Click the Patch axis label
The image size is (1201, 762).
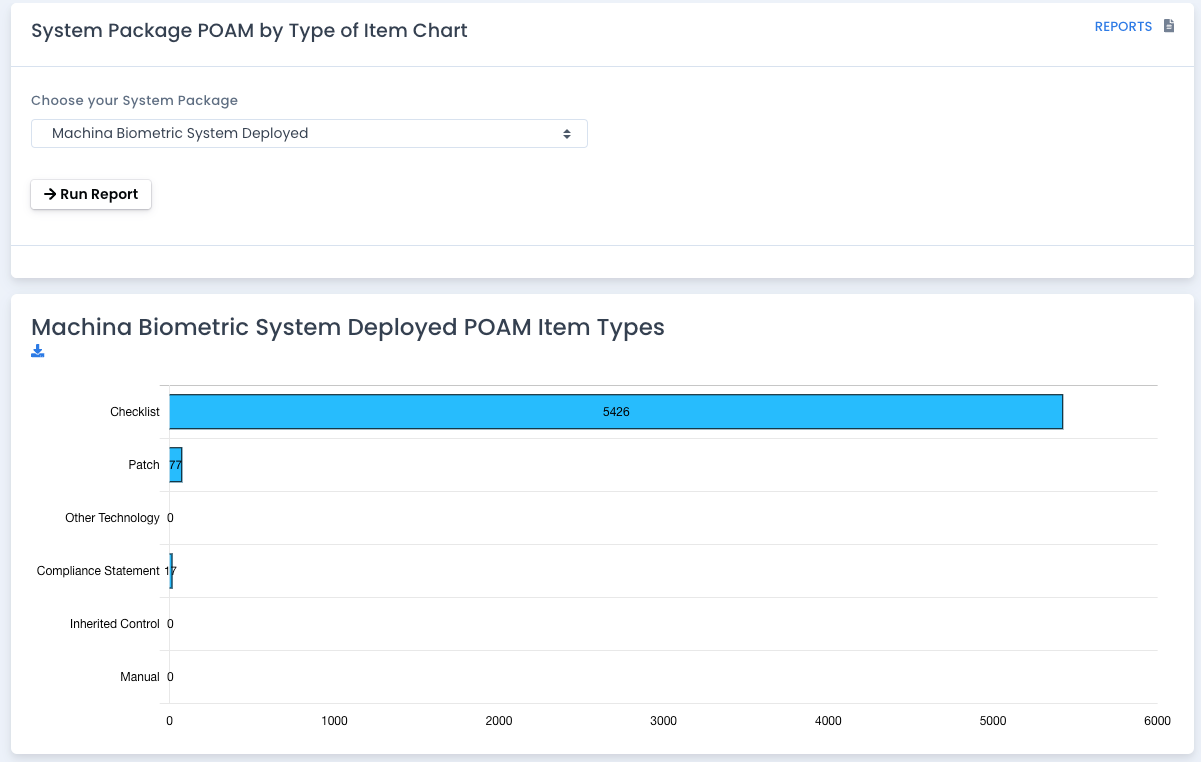point(144,465)
